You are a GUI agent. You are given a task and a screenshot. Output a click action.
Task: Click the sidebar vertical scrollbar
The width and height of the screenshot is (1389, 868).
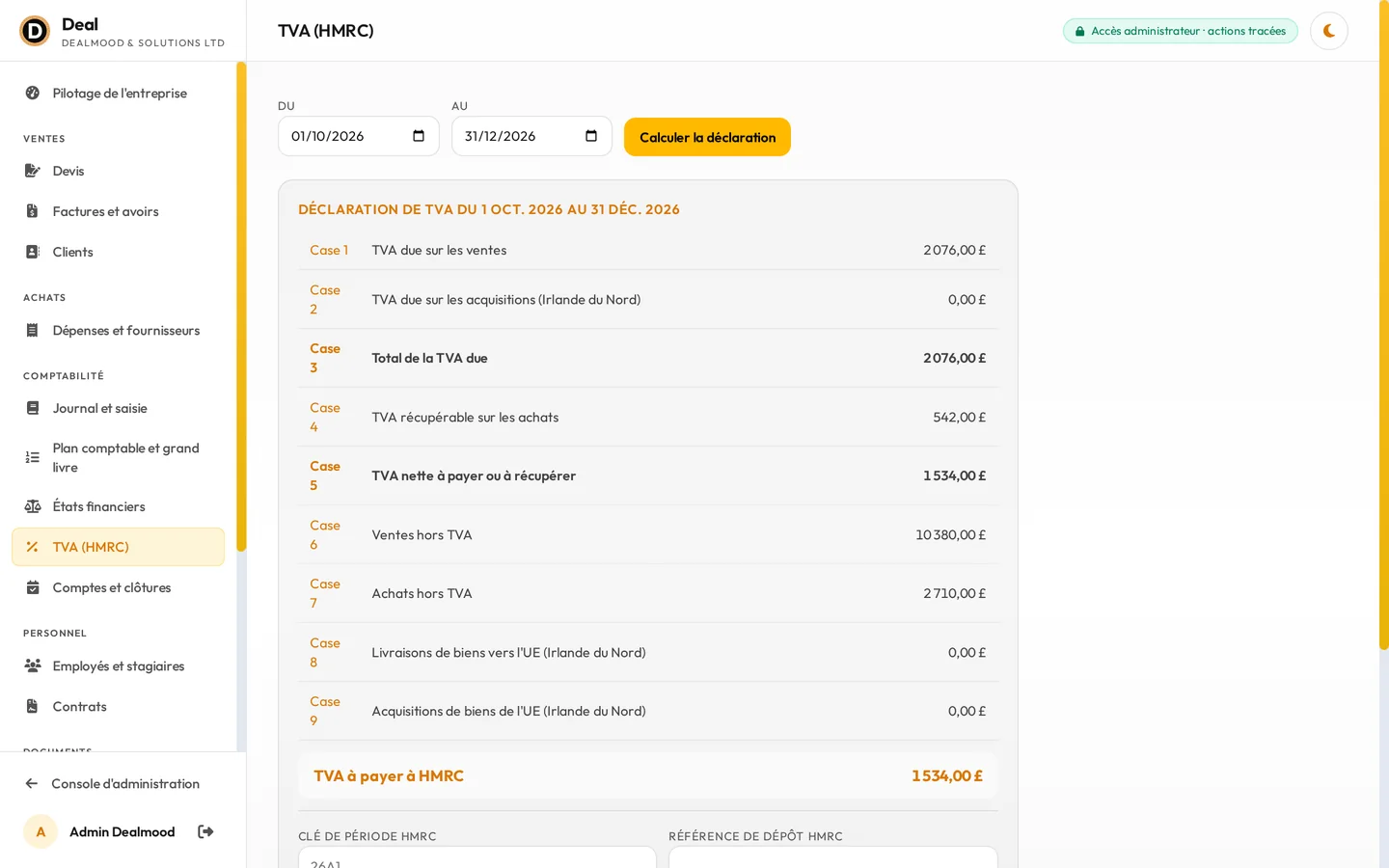(x=241, y=307)
